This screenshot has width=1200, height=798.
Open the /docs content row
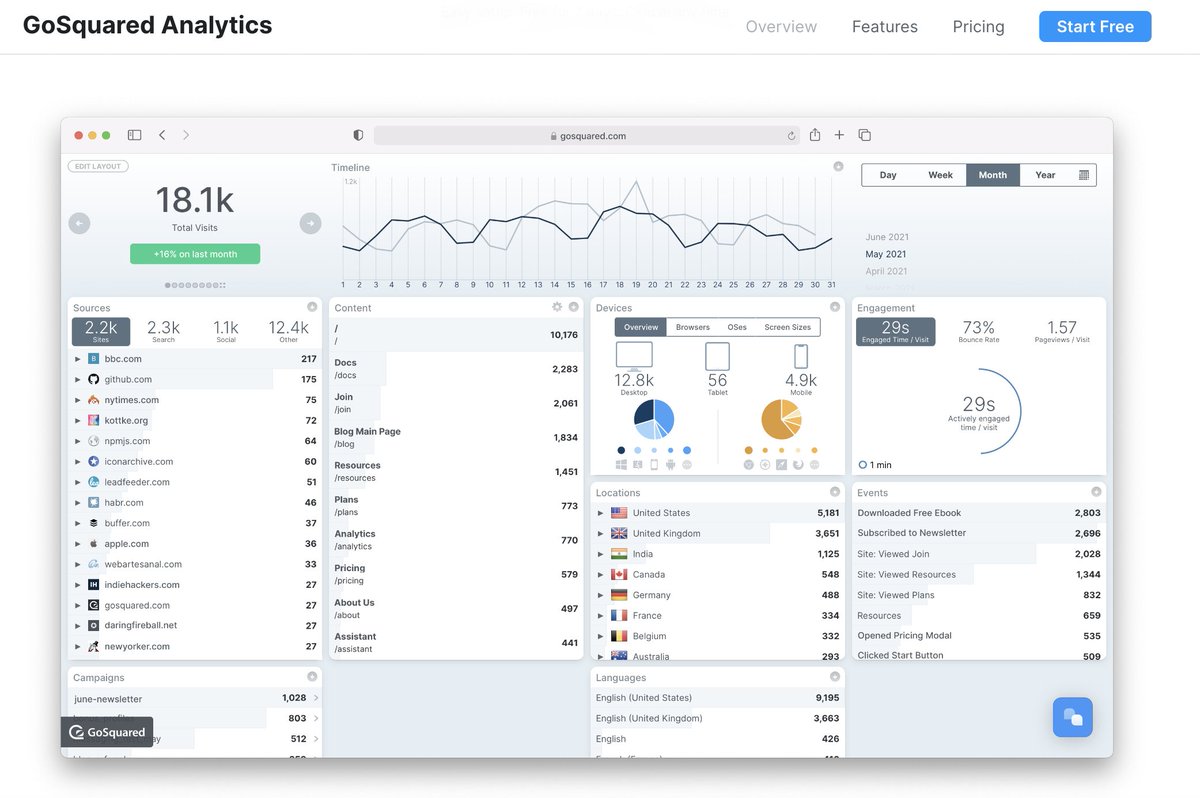coord(456,369)
